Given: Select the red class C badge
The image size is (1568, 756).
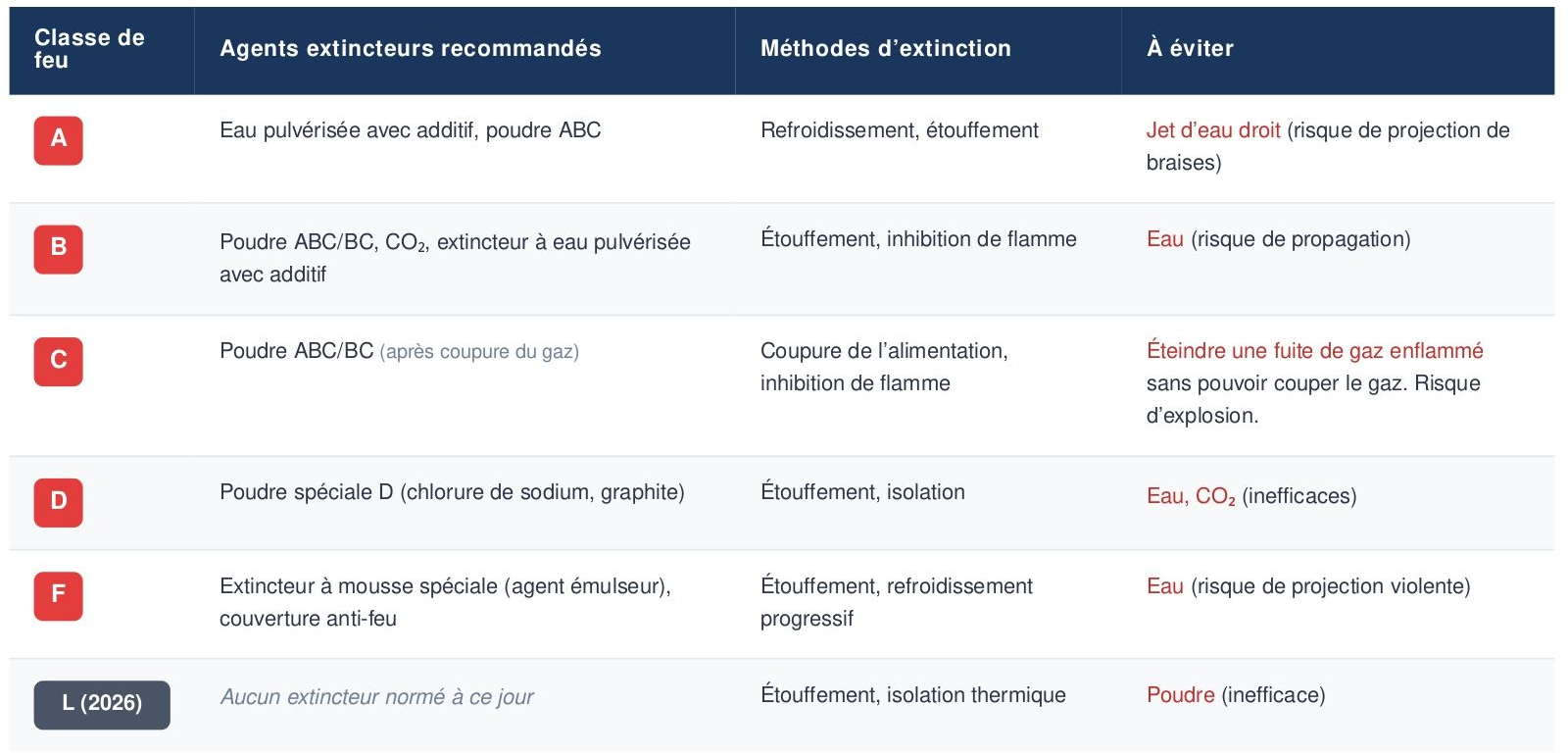Looking at the screenshot, I should [x=58, y=362].
